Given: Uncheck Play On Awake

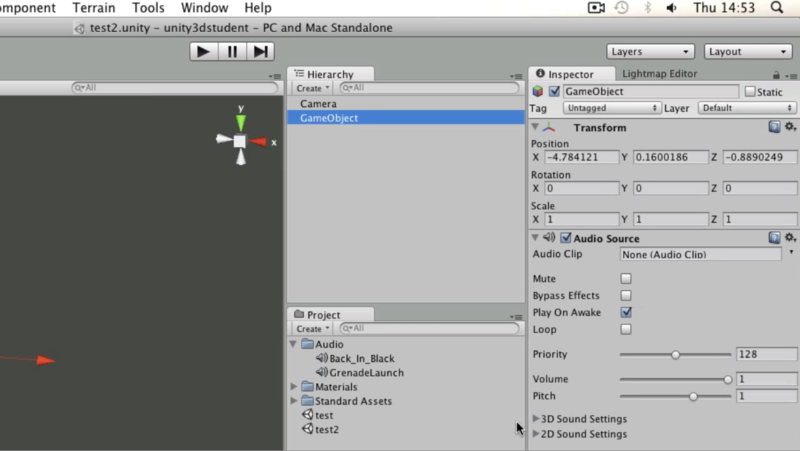Looking at the screenshot, I should (626, 312).
